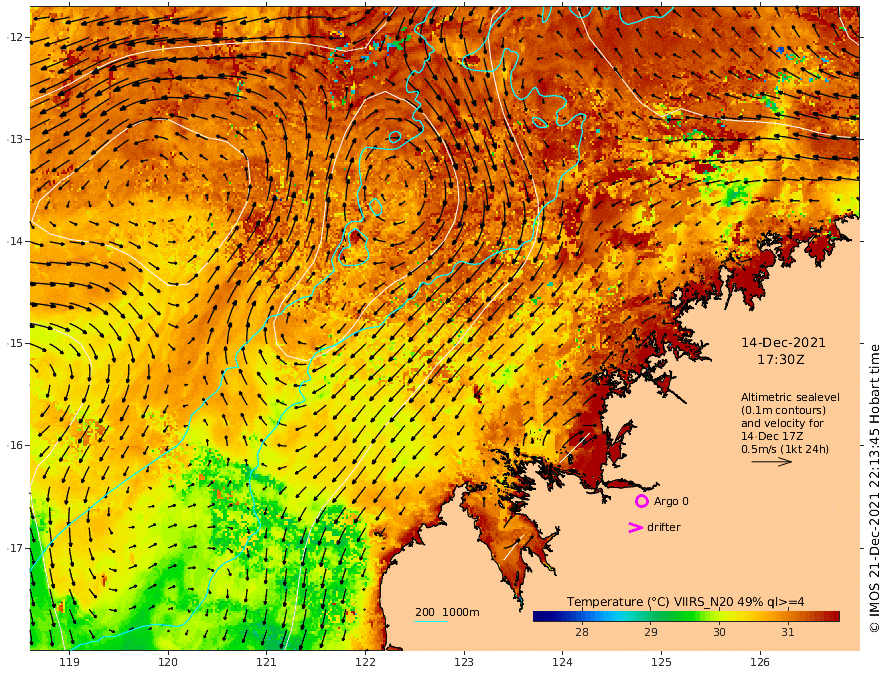
Task: Click the '0.5m/s (1kt 24h)' scale text
Action: (x=785, y=449)
